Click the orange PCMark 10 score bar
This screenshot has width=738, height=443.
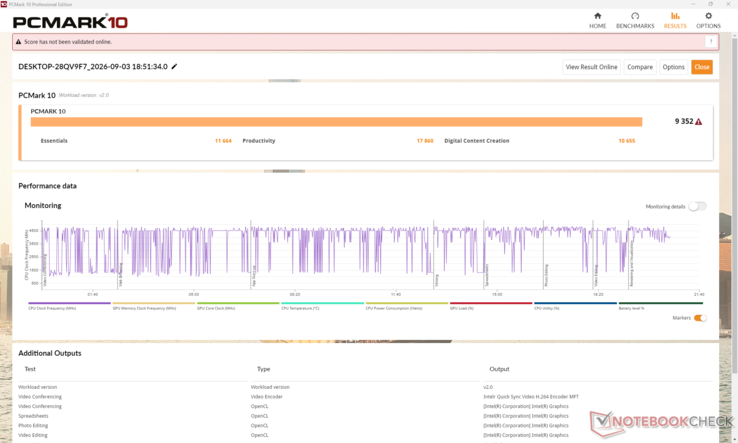[x=336, y=122]
